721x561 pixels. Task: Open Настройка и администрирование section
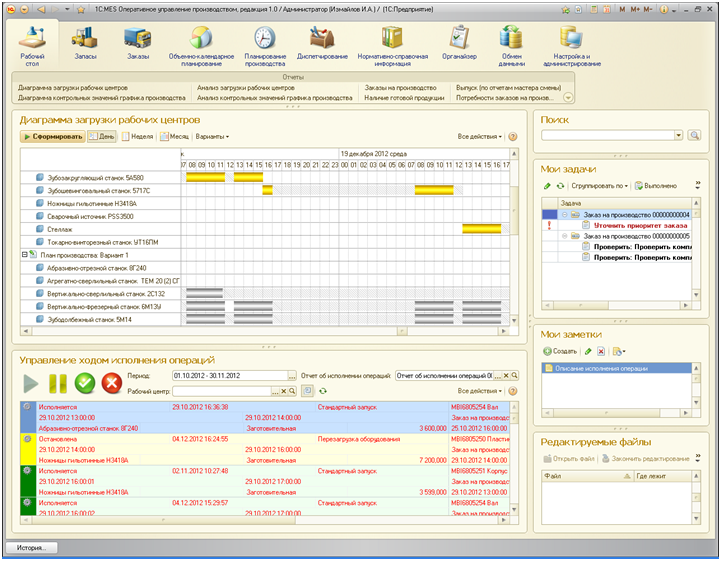(572, 46)
